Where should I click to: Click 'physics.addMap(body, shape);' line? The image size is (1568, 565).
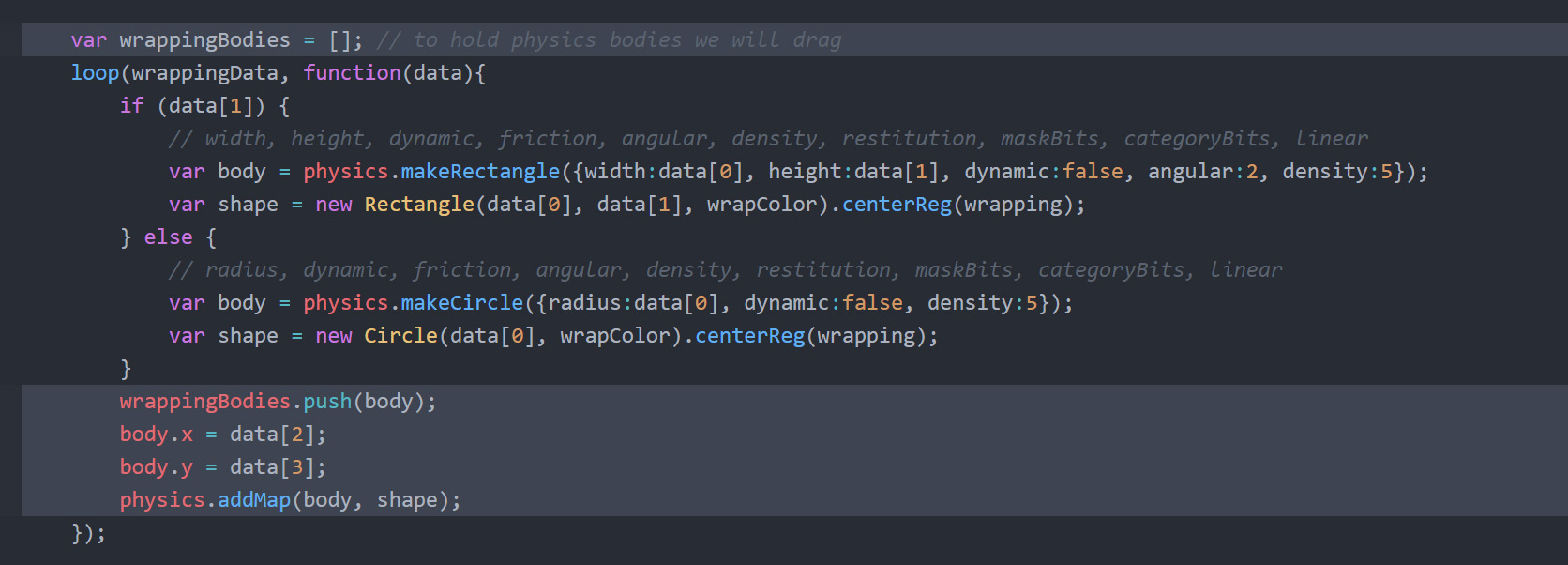tap(291, 500)
